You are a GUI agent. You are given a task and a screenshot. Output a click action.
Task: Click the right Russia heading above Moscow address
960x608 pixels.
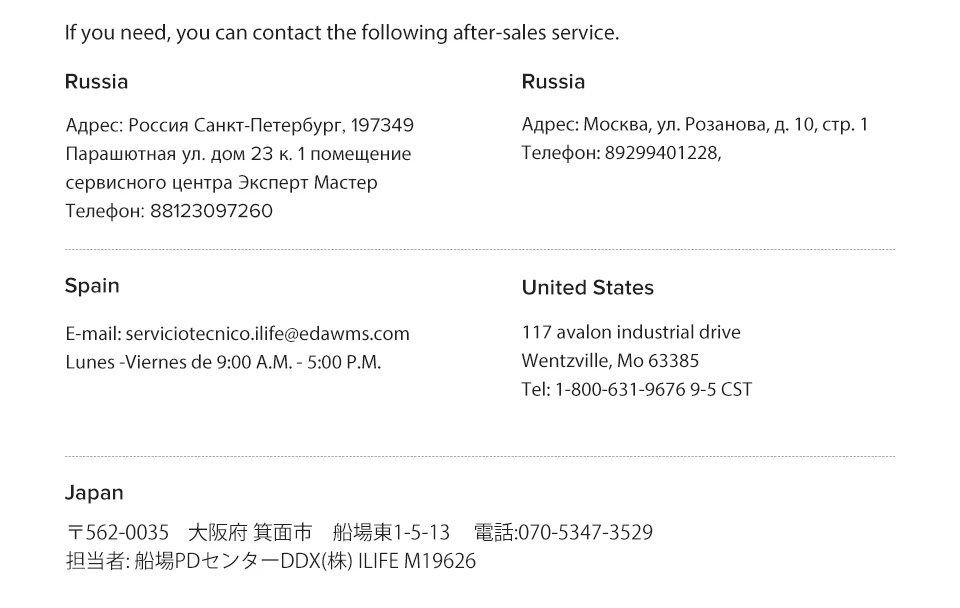(x=553, y=81)
